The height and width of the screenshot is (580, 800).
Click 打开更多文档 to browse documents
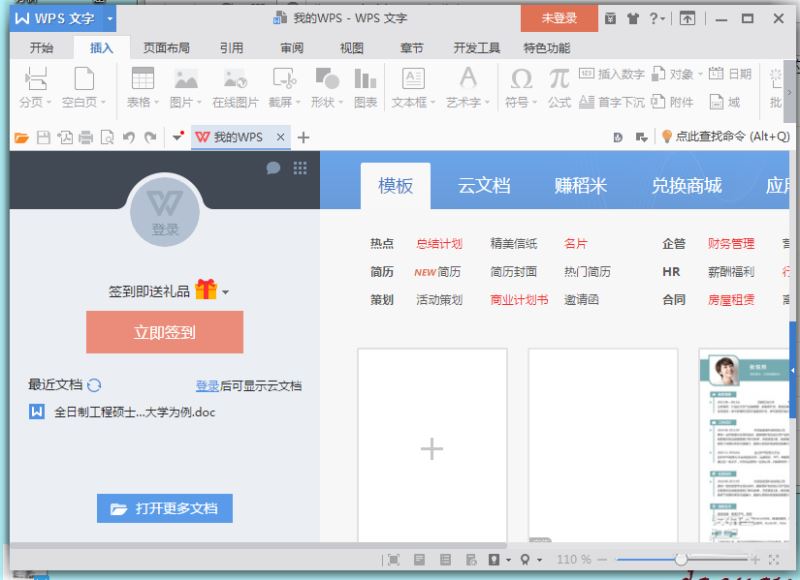click(x=164, y=508)
